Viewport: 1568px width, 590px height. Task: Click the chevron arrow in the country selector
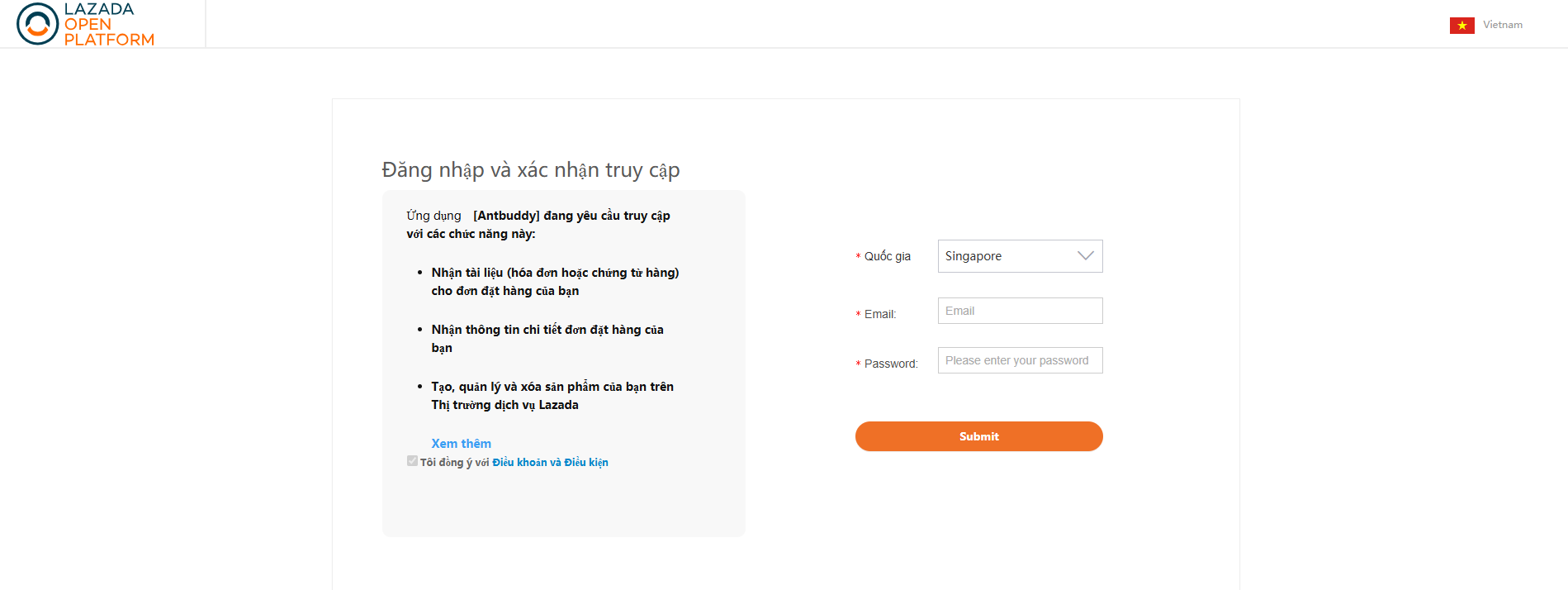1085,256
